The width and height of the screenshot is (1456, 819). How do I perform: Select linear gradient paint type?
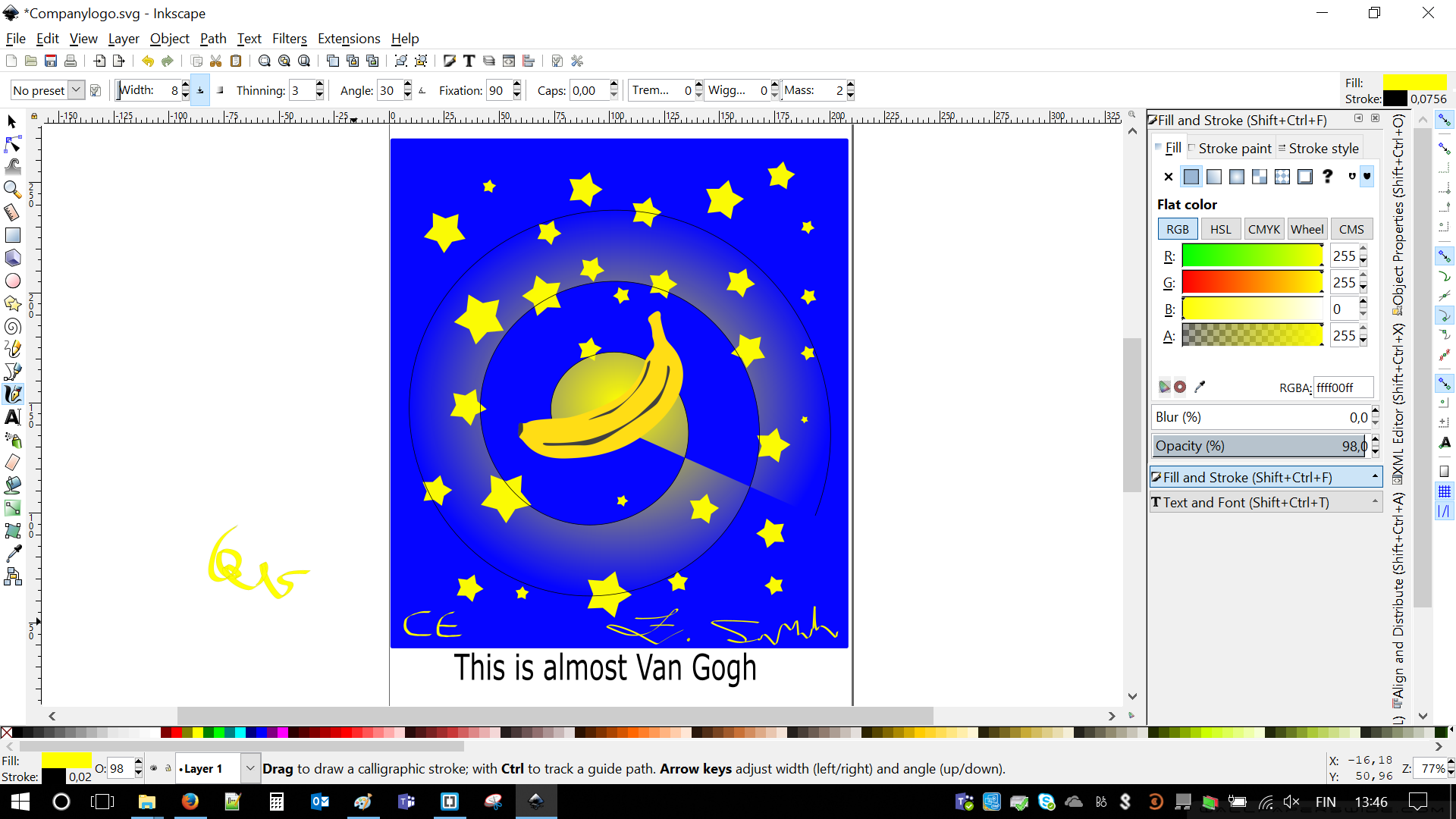pyautogui.click(x=1214, y=177)
